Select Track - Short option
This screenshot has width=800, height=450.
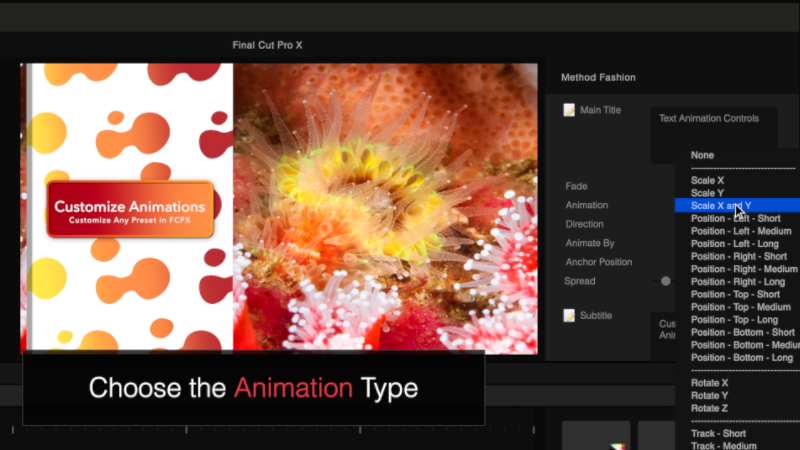pos(718,434)
